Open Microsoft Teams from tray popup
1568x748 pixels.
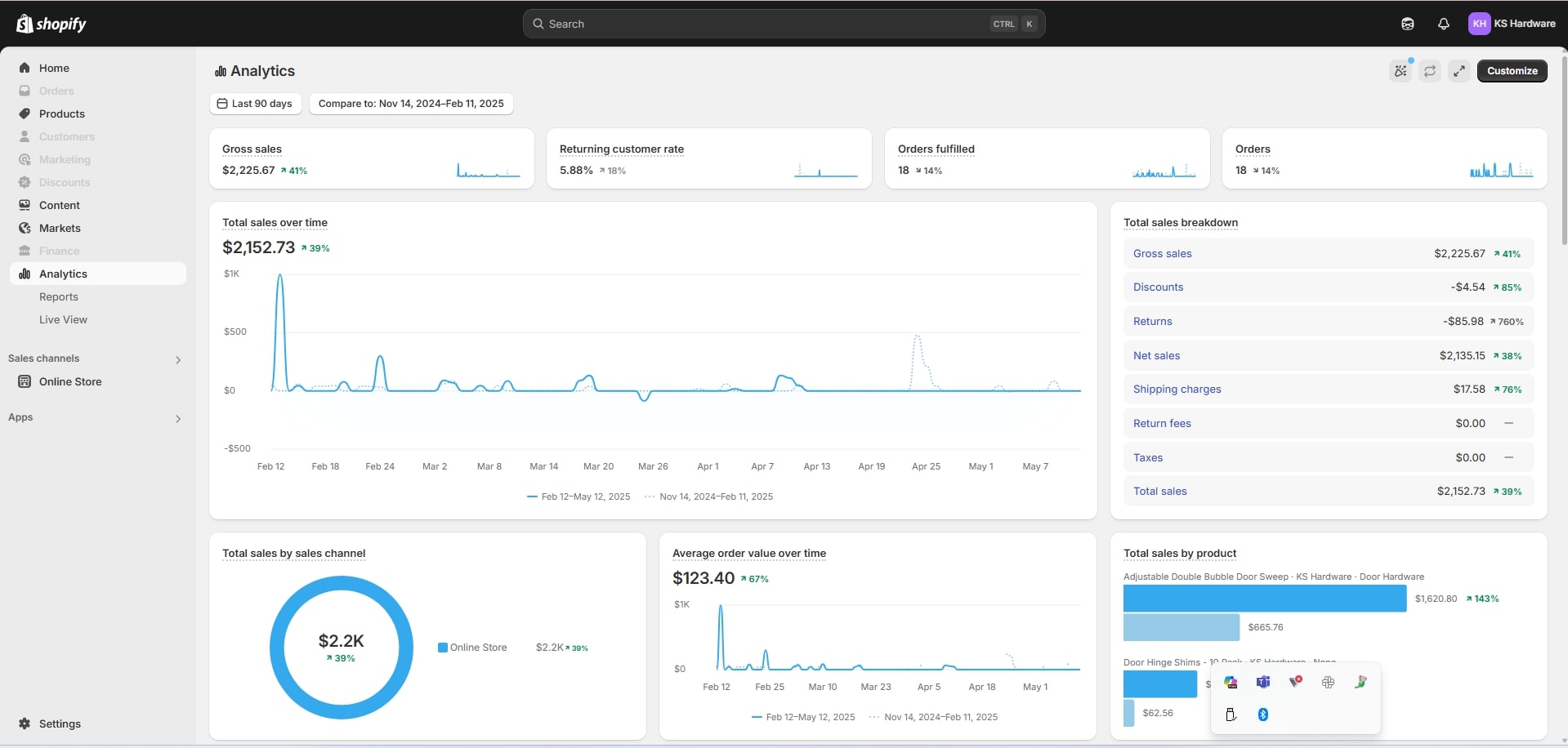click(1262, 682)
